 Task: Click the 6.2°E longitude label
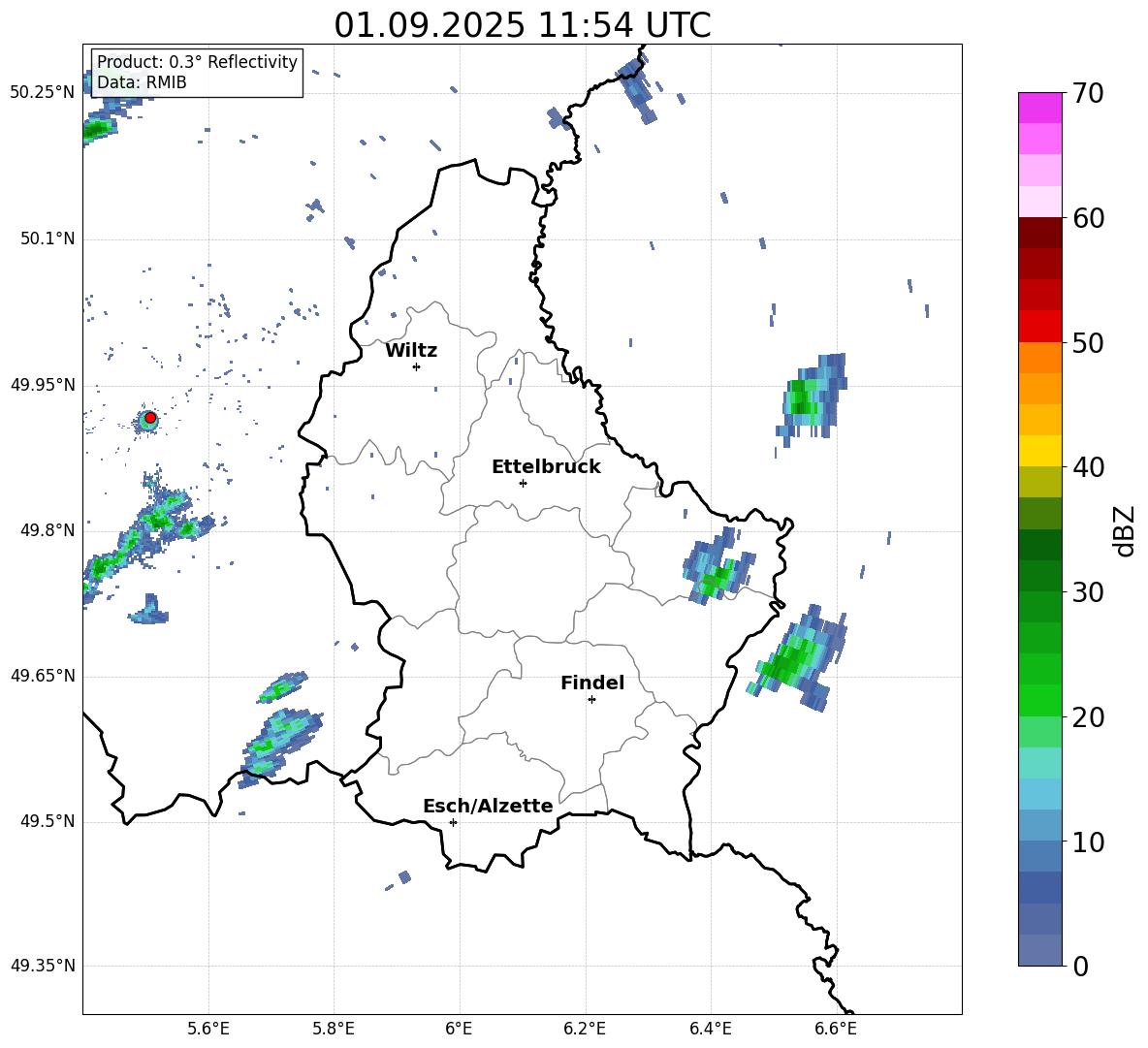click(585, 1029)
